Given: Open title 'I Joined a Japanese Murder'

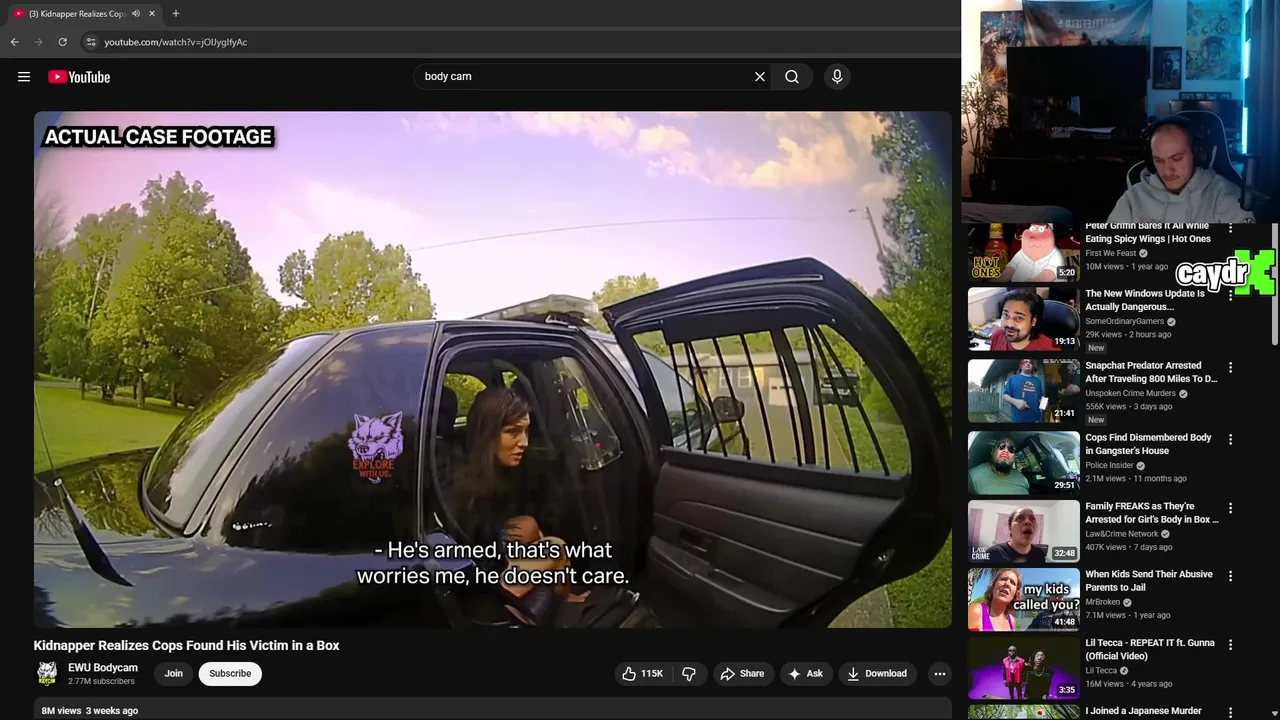Looking at the screenshot, I should coord(1143,711).
